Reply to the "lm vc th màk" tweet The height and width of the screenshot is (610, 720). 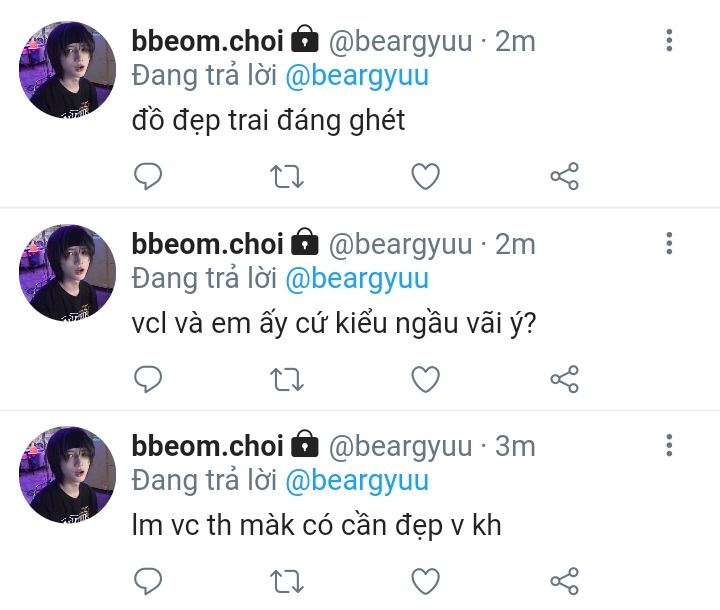[148, 580]
